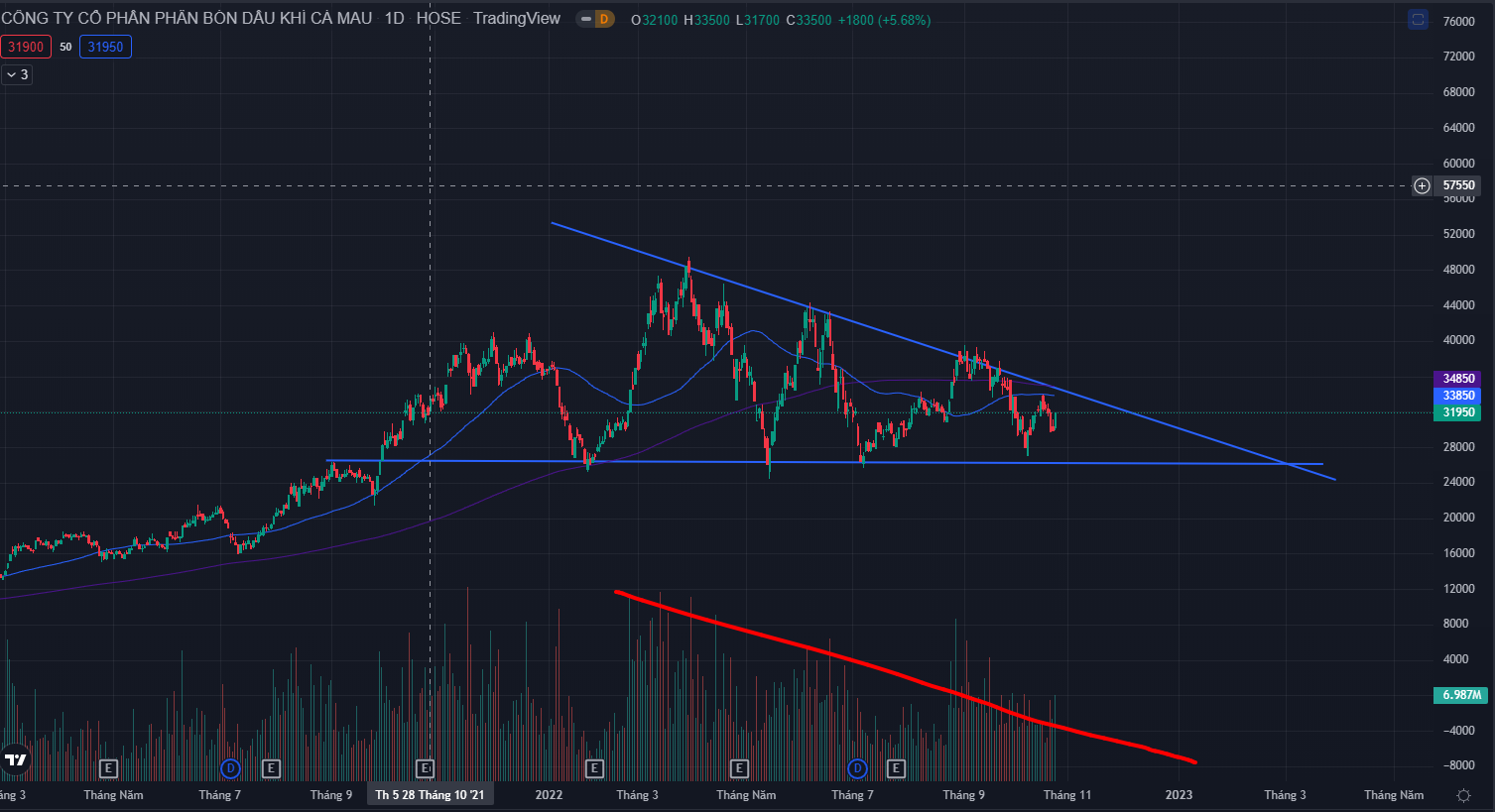The height and width of the screenshot is (812, 1495).
Task: Open the last earnings E marker before Tháng 9 2022
Action: pos(896,768)
